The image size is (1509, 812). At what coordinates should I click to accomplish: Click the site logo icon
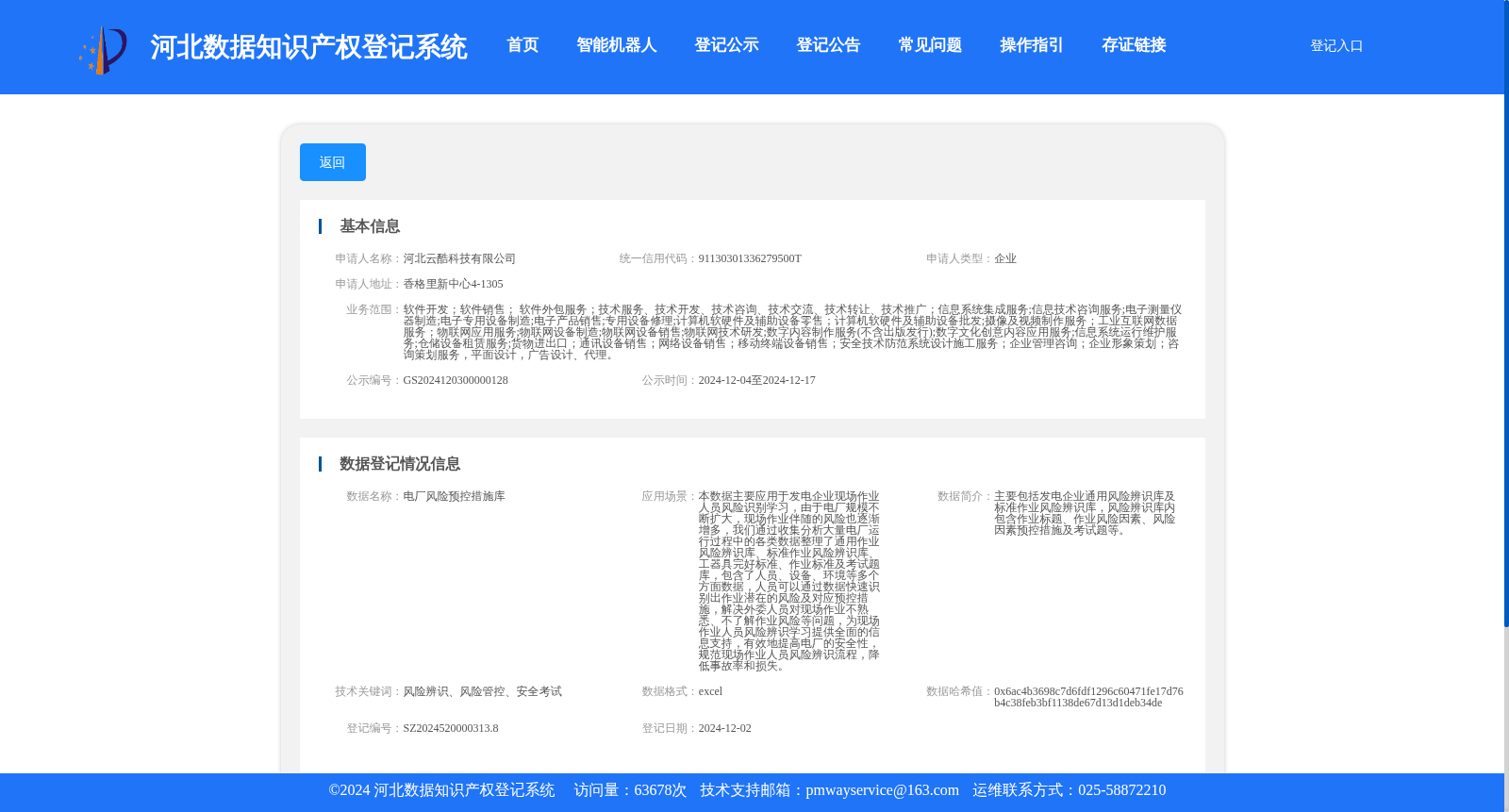click(x=103, y=49)
